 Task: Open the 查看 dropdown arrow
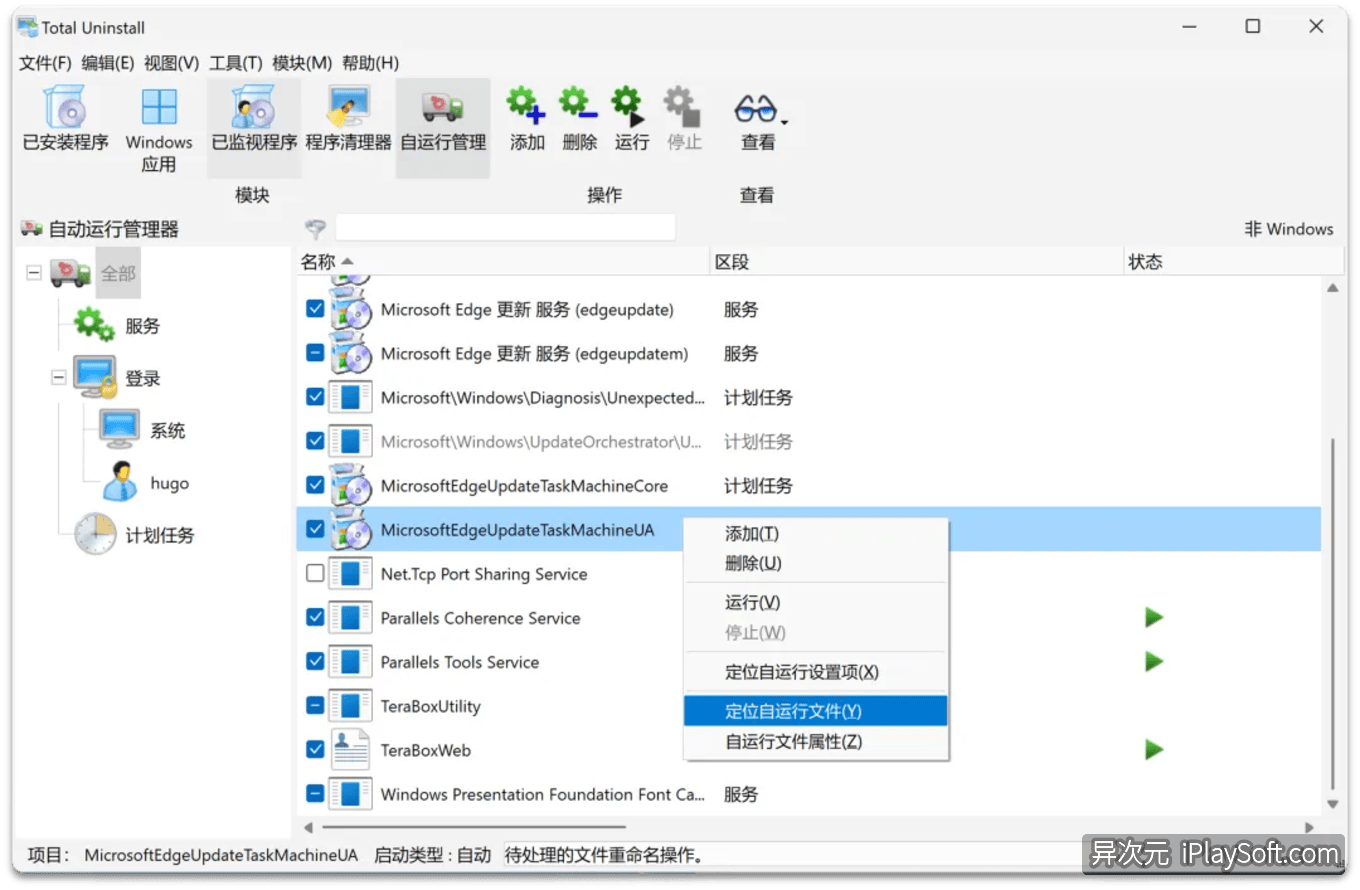point(782,120)
